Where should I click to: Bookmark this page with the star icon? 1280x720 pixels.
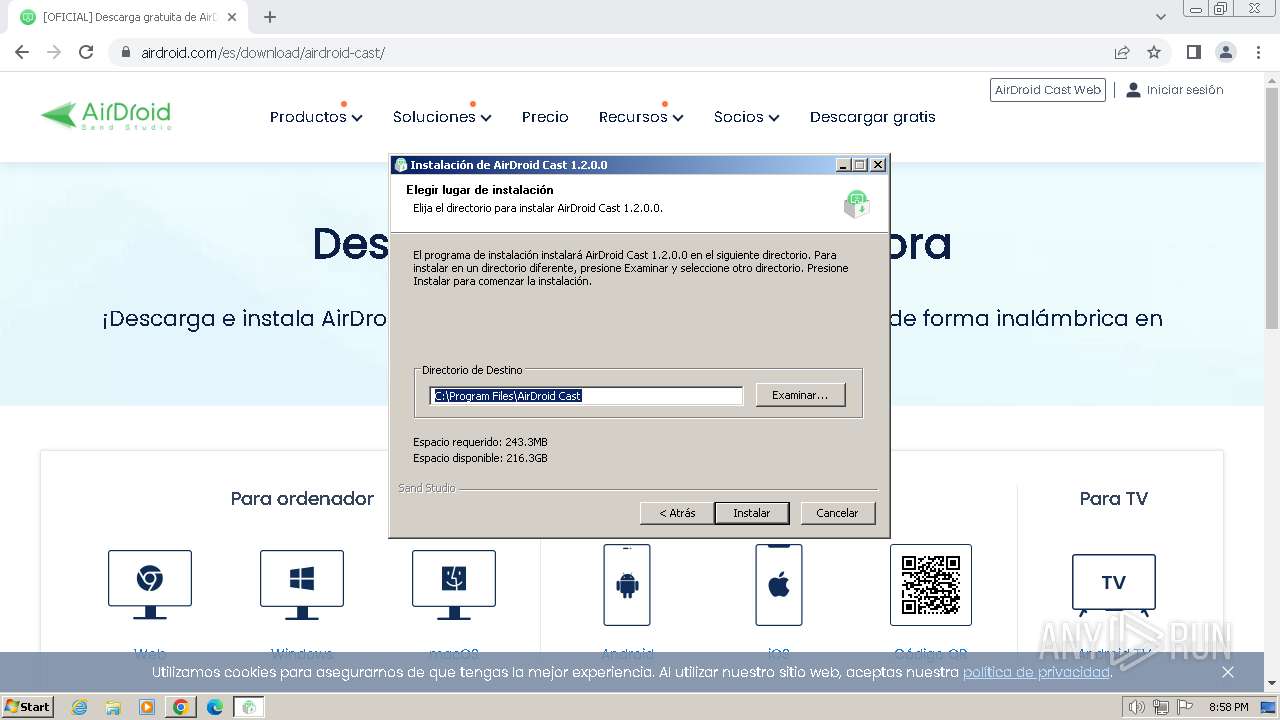pos(1154,52)
